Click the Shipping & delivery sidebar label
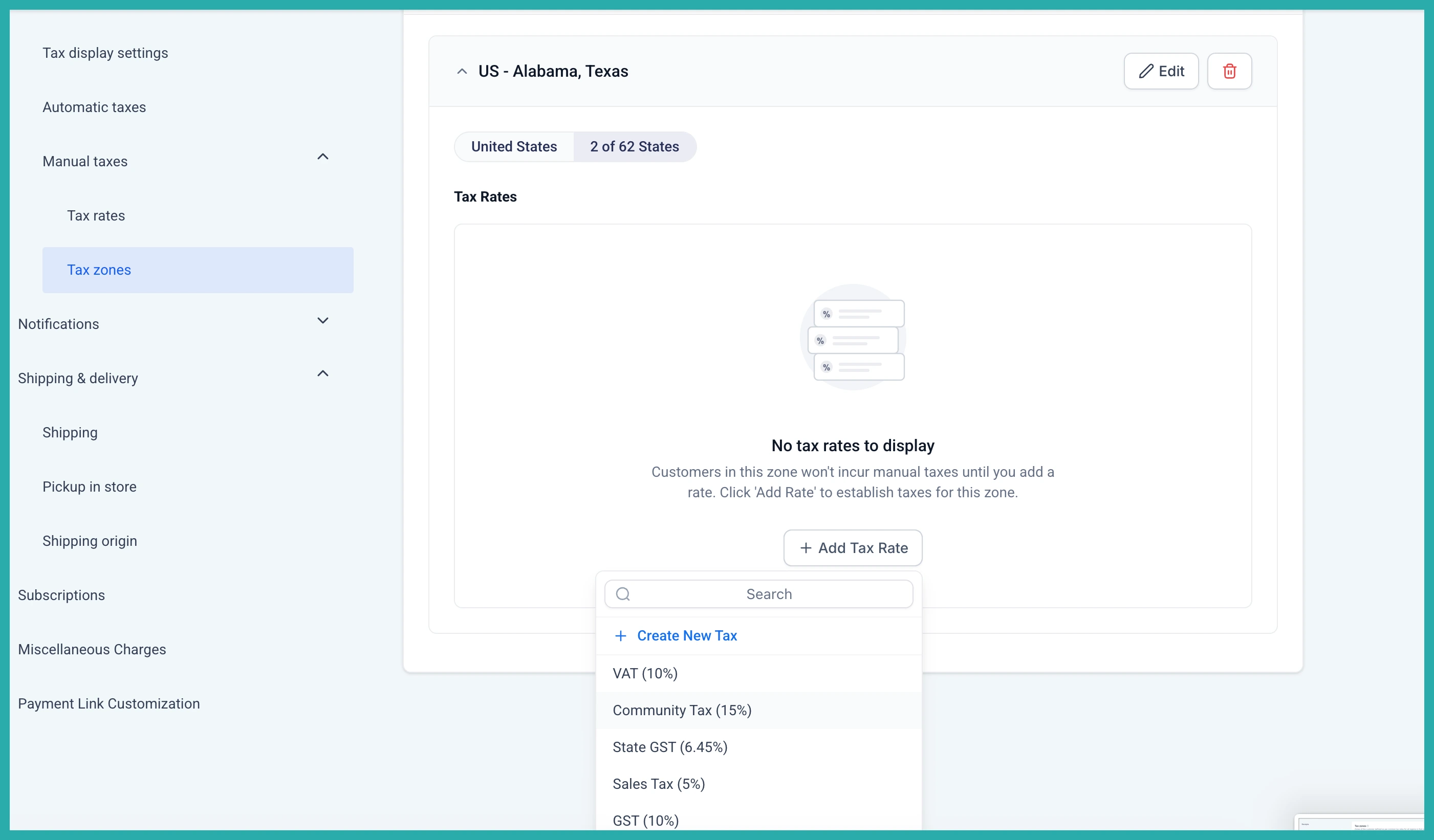Screen dimensions: 1434x840 (x=78, y=378)
